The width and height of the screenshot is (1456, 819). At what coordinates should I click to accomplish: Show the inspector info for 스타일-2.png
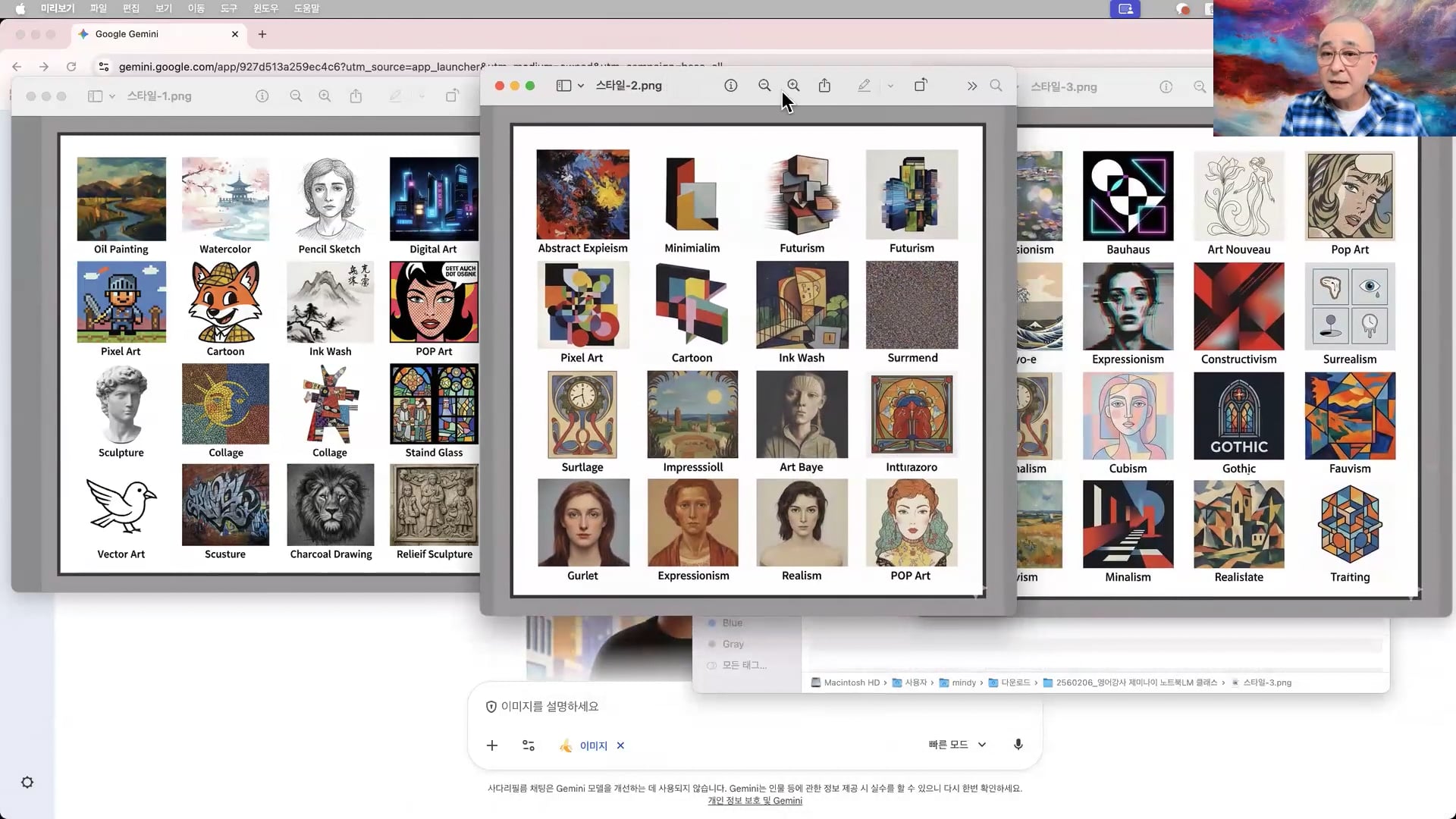731,86
